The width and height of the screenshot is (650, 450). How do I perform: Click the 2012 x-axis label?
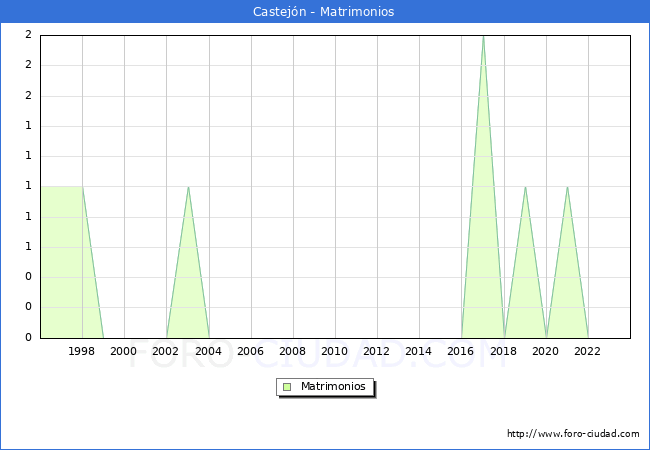click(x=377, y=351)
